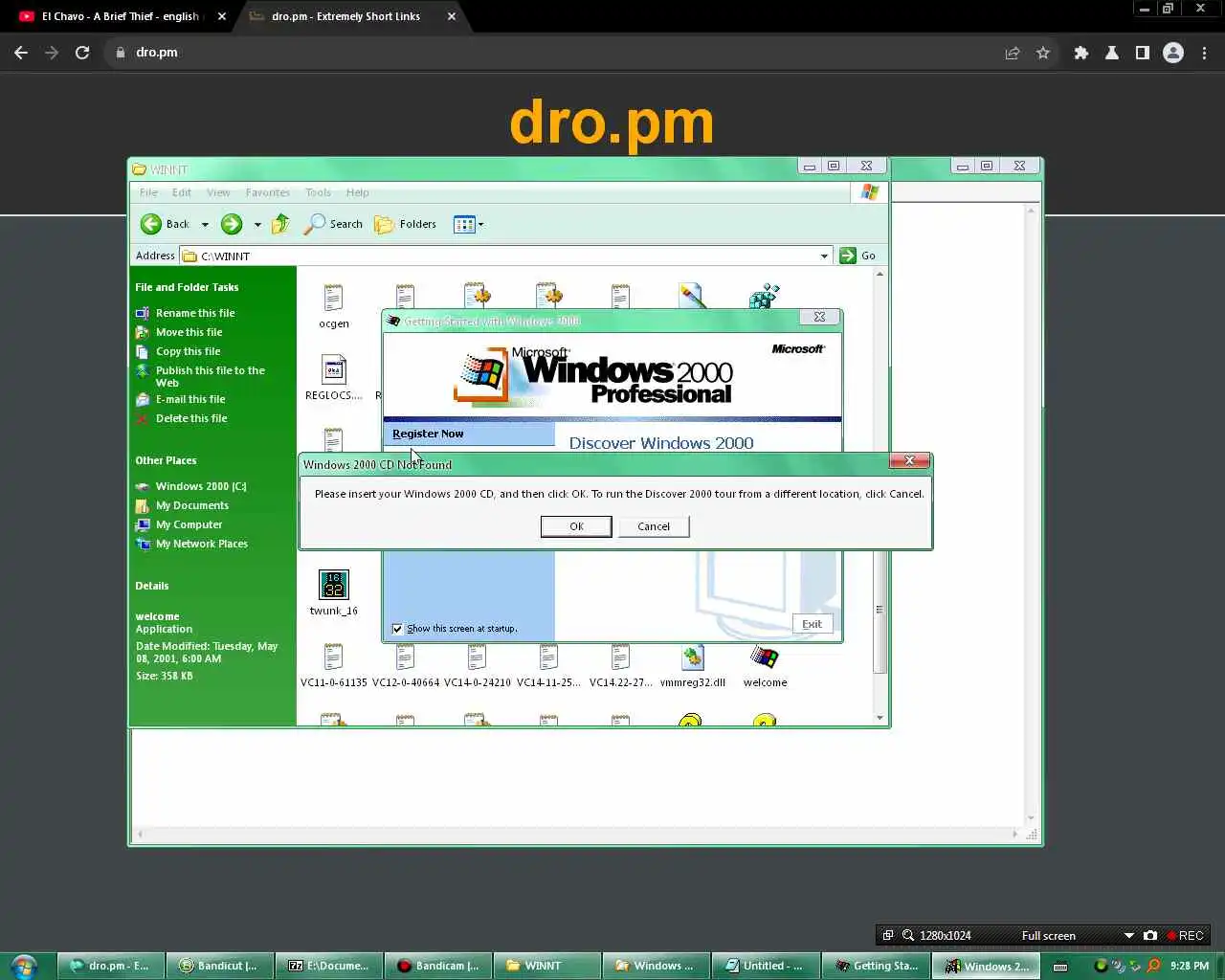Open the File menu in WINNT
Image resolution: width=1225 pixels, height=980 pixels.
pos(148,192)
